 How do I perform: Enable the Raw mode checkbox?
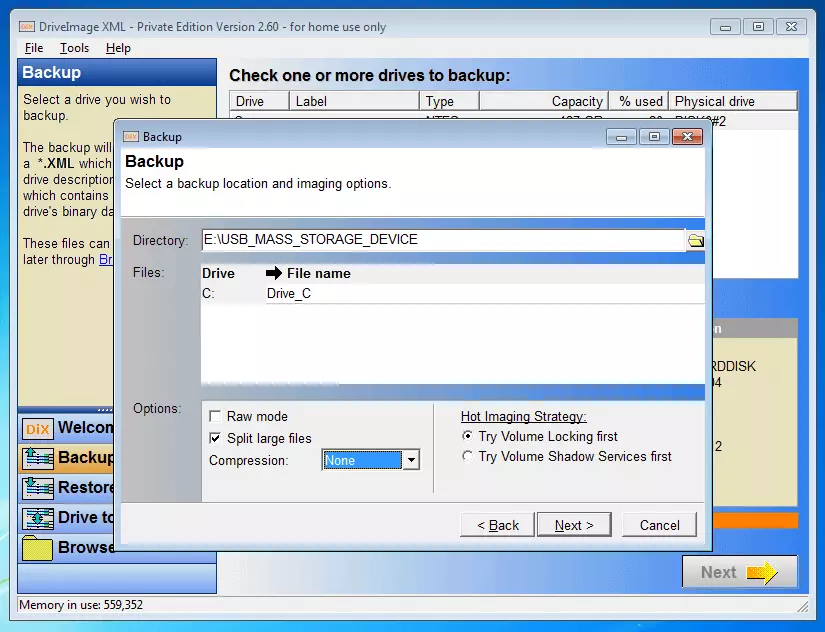(215, 417)
